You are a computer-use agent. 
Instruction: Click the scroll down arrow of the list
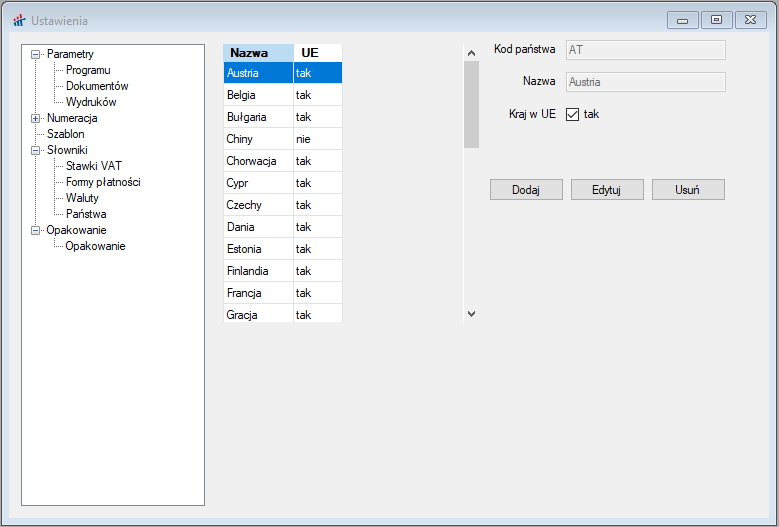[471, 314]
